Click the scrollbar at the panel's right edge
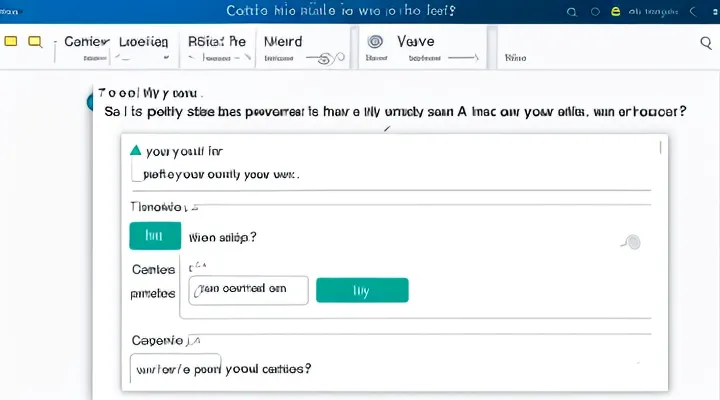Viewport: 720px width, 400px height. pyautogui.click(x=660, y=148)
